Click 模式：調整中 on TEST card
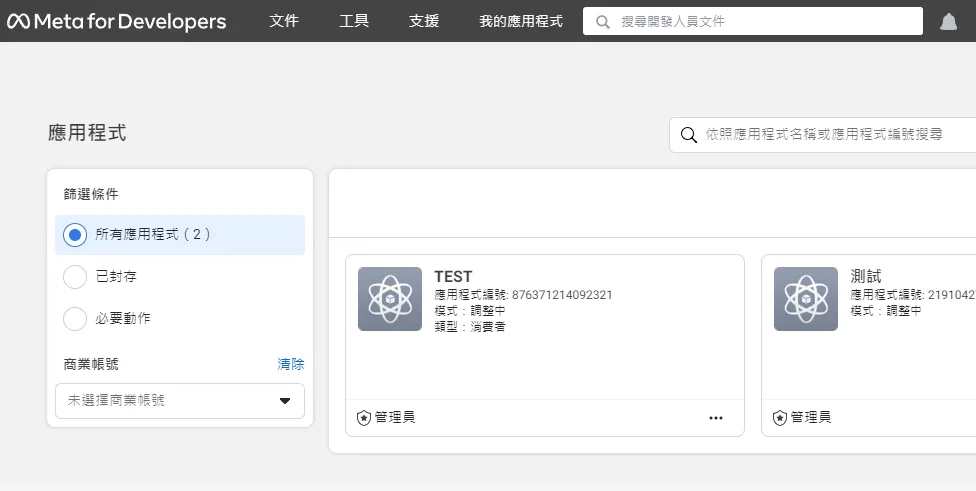The width and height of the screenshot is (976, 491). coord(470,311)
